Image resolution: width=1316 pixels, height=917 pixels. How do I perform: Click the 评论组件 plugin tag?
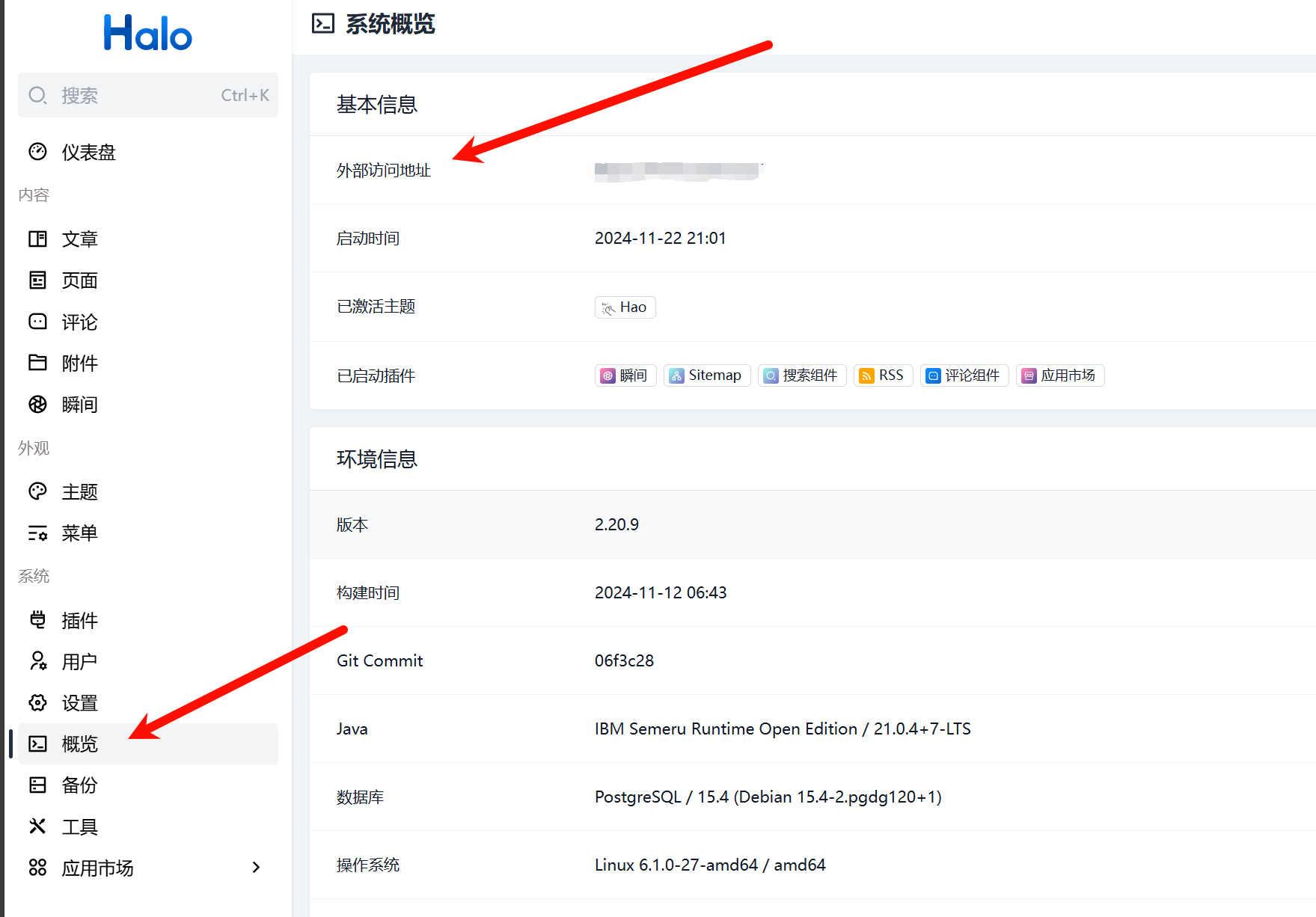pyautogui.click(x=964, y=375)
